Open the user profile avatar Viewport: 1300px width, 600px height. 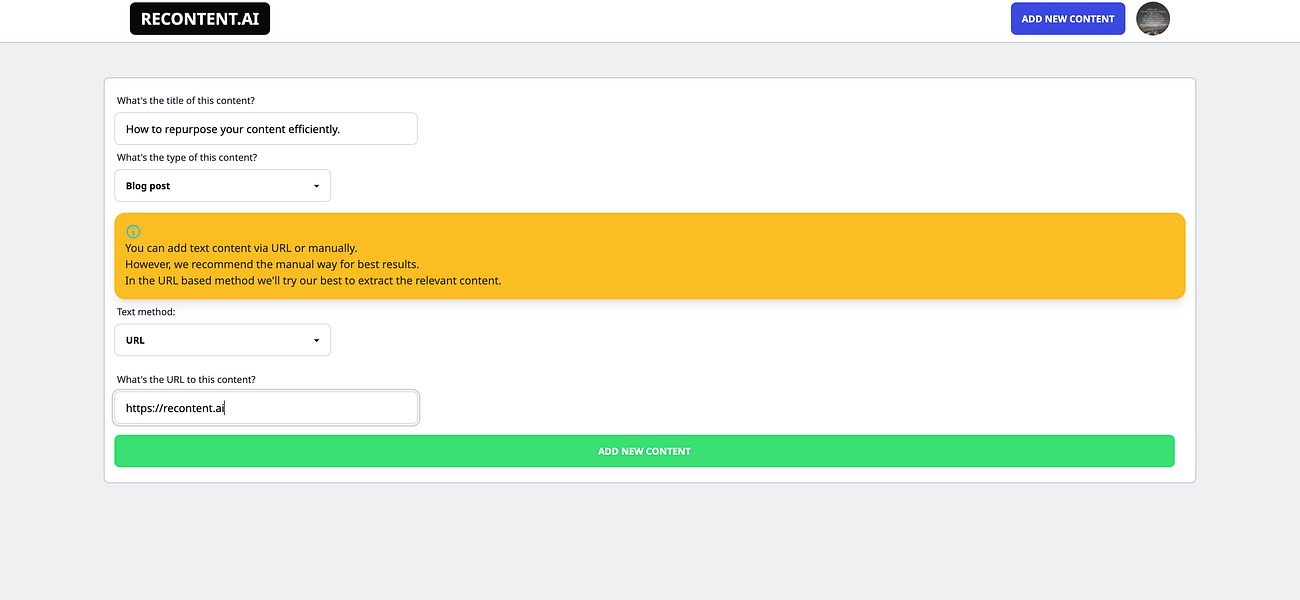(1153, 19)
